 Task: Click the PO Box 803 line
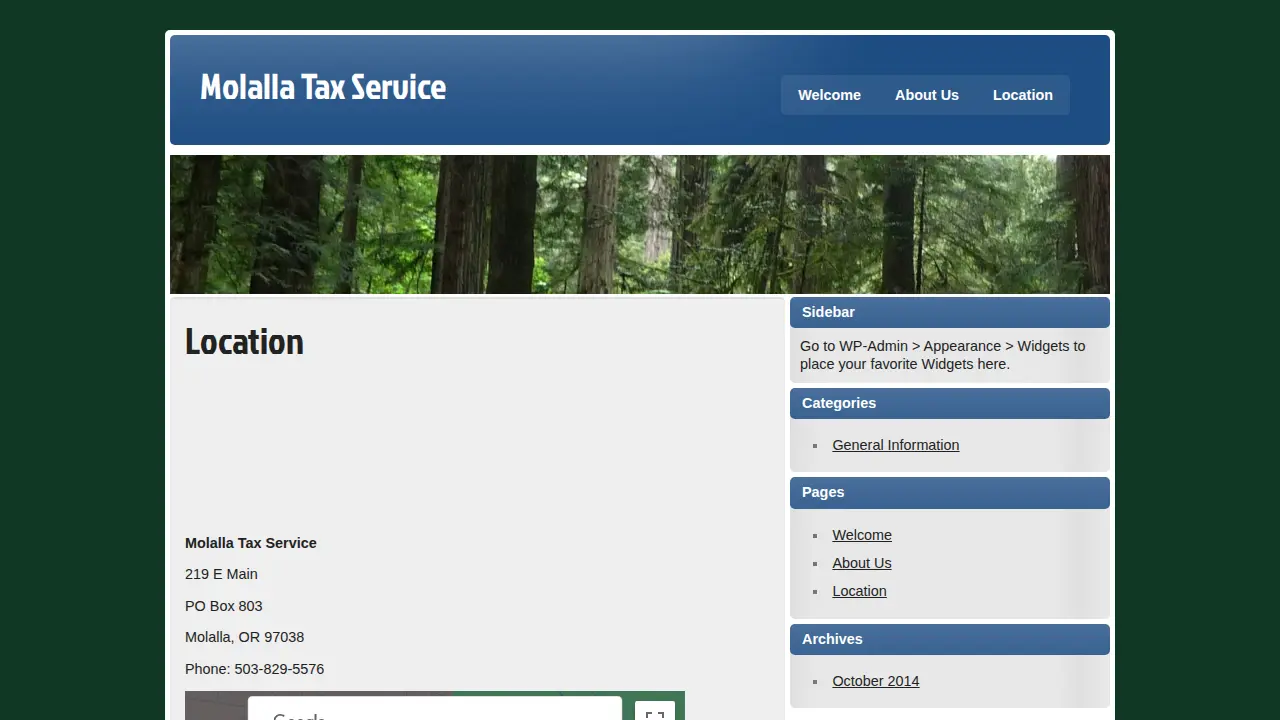click(x=224, y=606)
